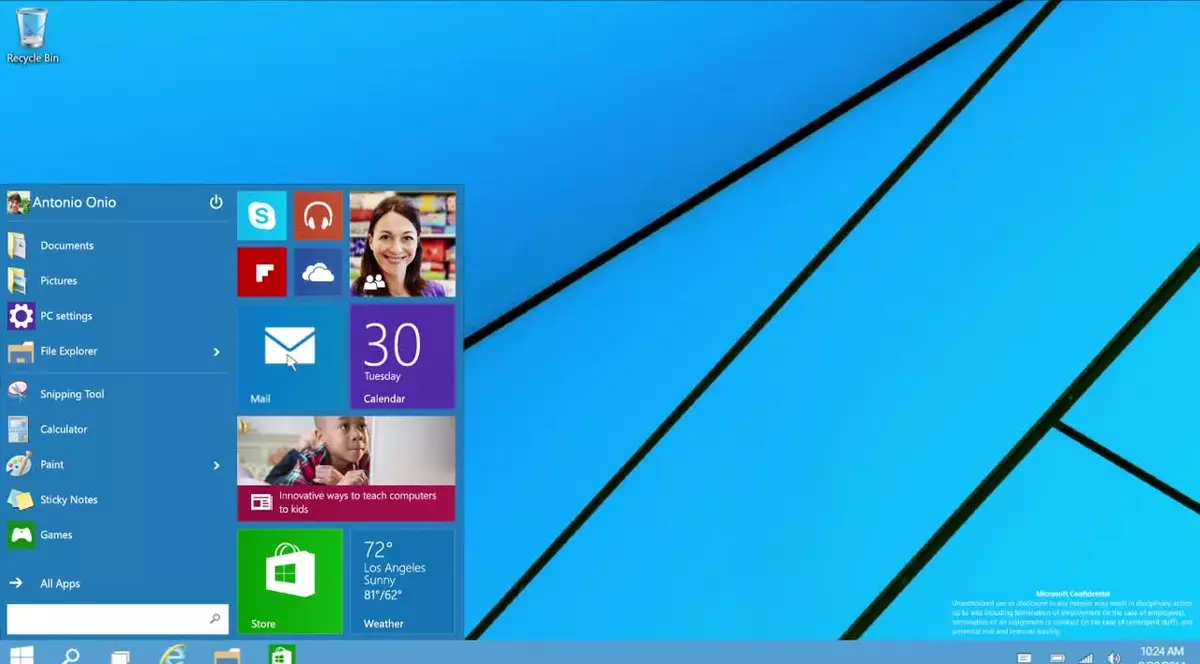The image size is (1200, 664).
Task: Open the Flipboard tile
Action: click(x=261, y=271)
